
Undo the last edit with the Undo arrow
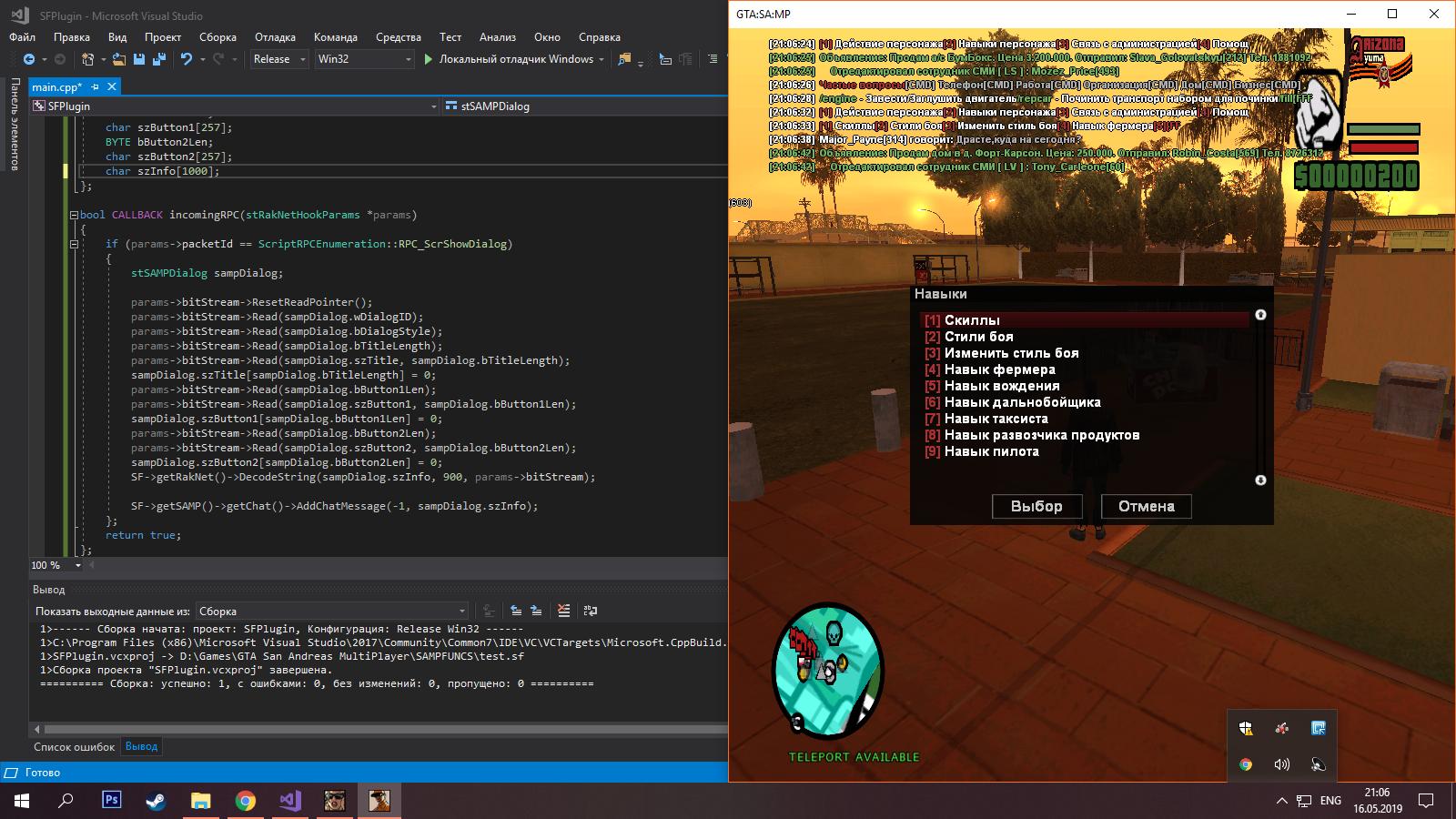tap(187, 59)
